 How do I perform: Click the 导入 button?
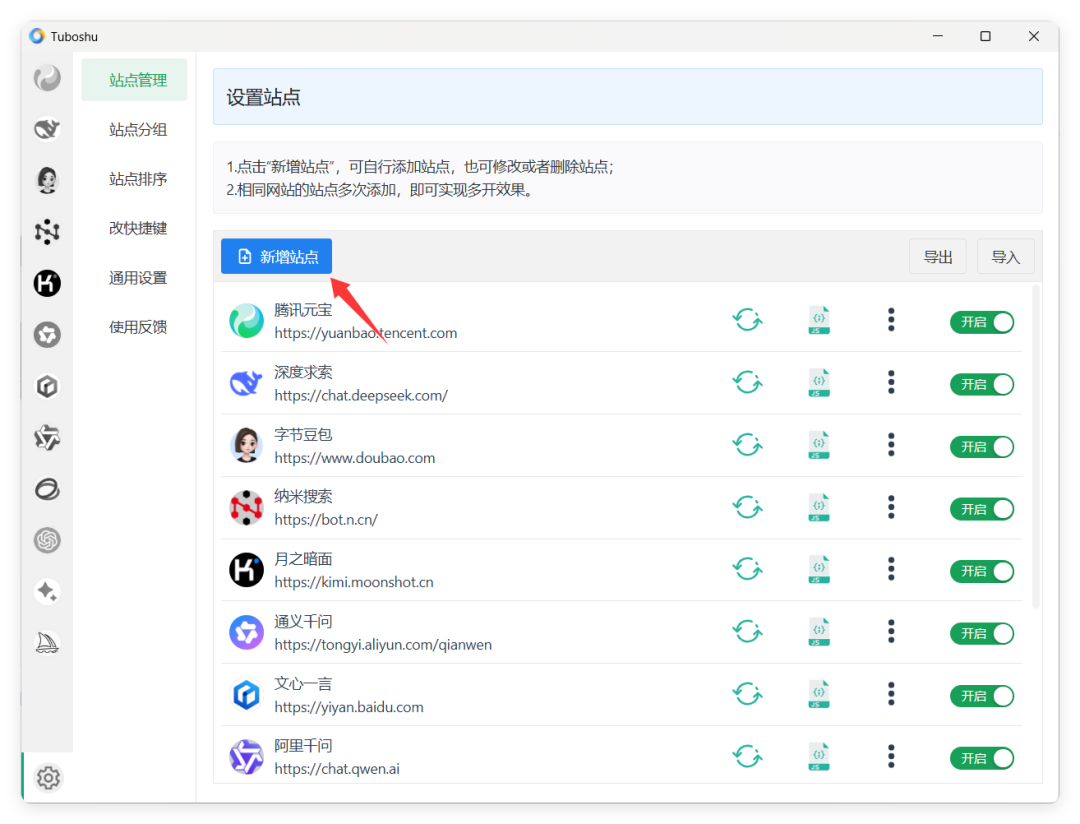[x=1006, y=256]
